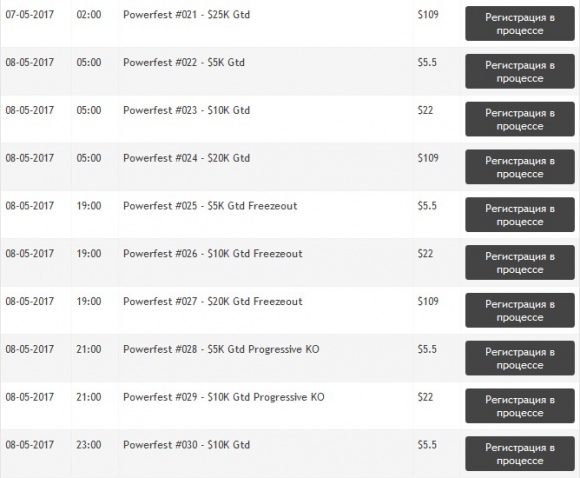Image resolution: width=580 pixels, height=478 pixels.
Task: Click the $109 buy-in for Powerfest #024
Action: [x=428, y=158]
